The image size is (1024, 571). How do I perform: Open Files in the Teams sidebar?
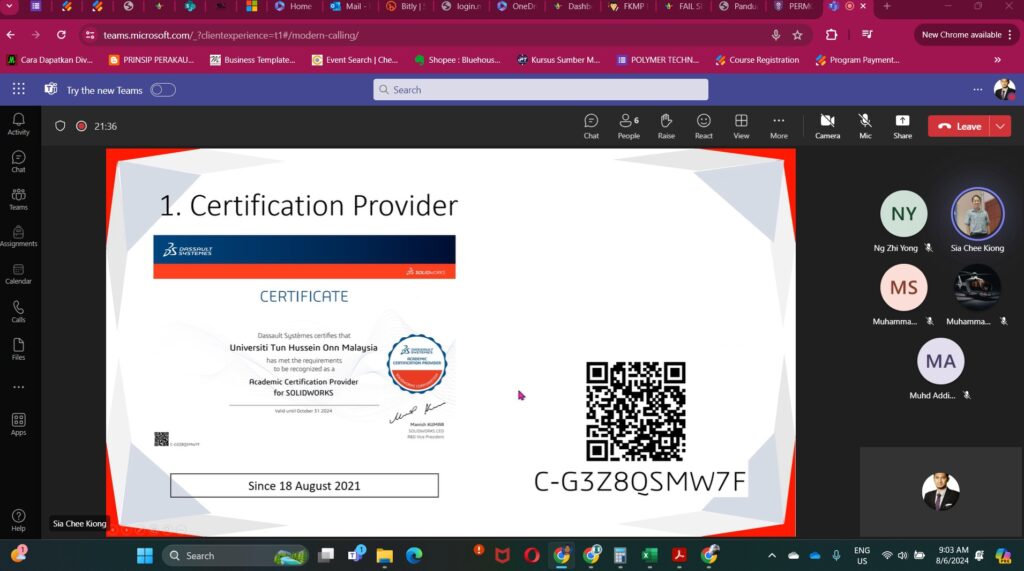click(18, 350)
